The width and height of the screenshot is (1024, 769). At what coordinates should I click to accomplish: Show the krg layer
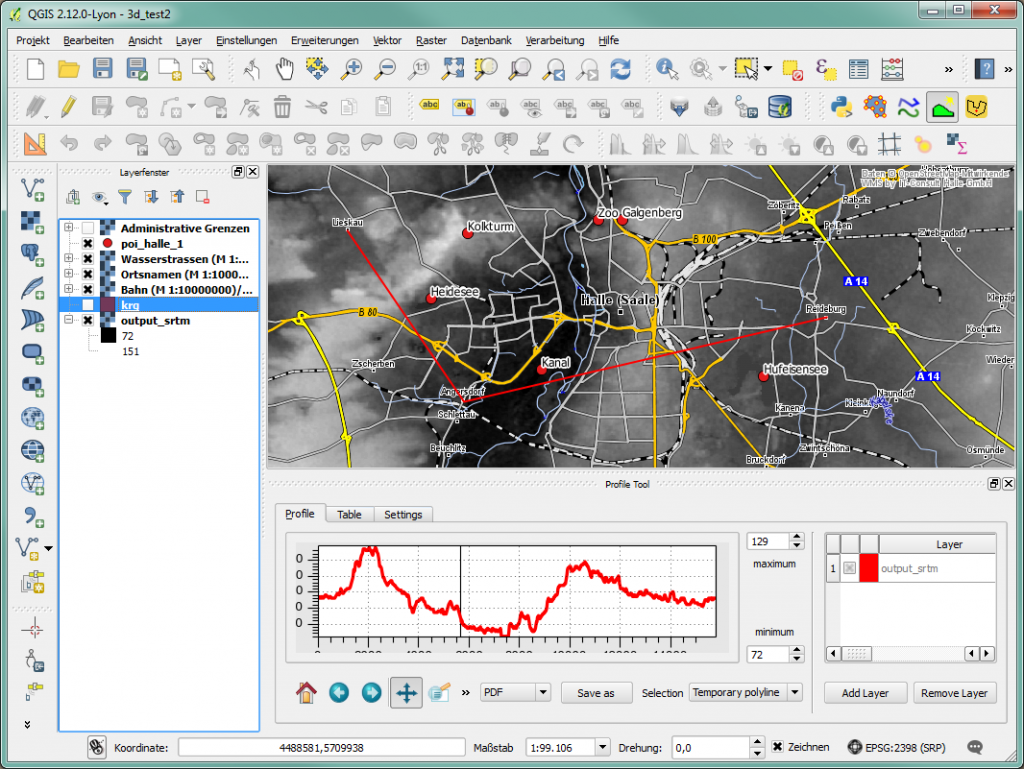click(88, 306)
